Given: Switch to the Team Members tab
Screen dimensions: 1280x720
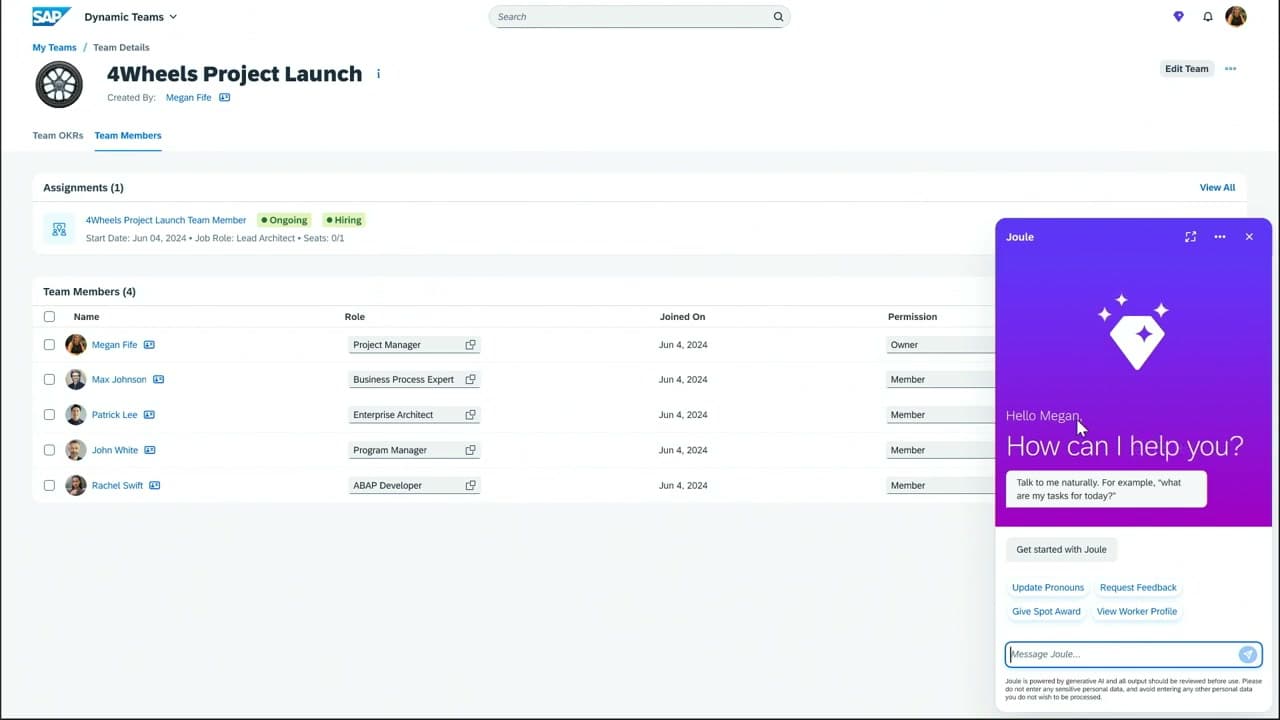Looking at the screenshot, I should coord(128,136).
